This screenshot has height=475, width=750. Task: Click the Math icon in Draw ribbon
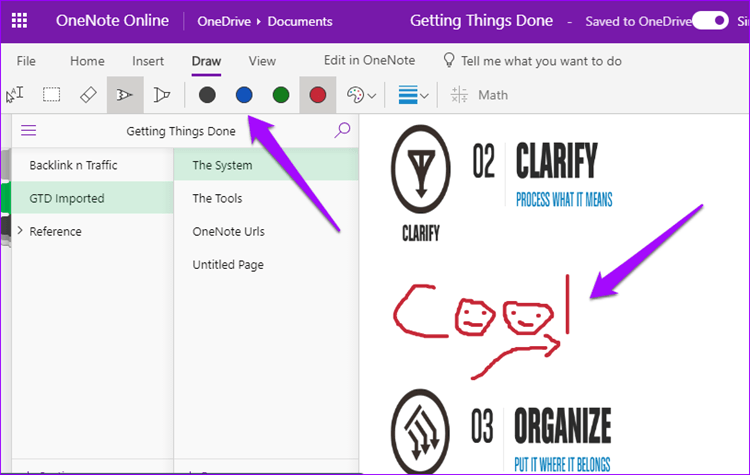[459, 95]
